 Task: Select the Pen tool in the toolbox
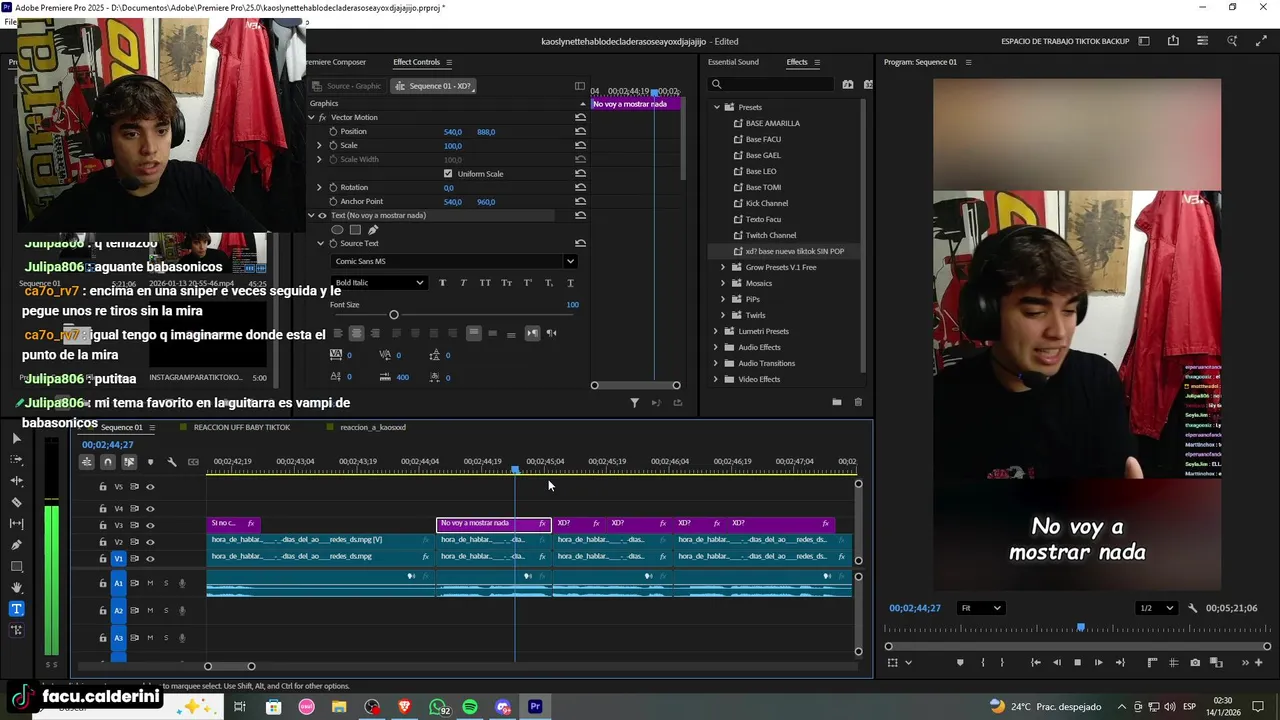16,545
